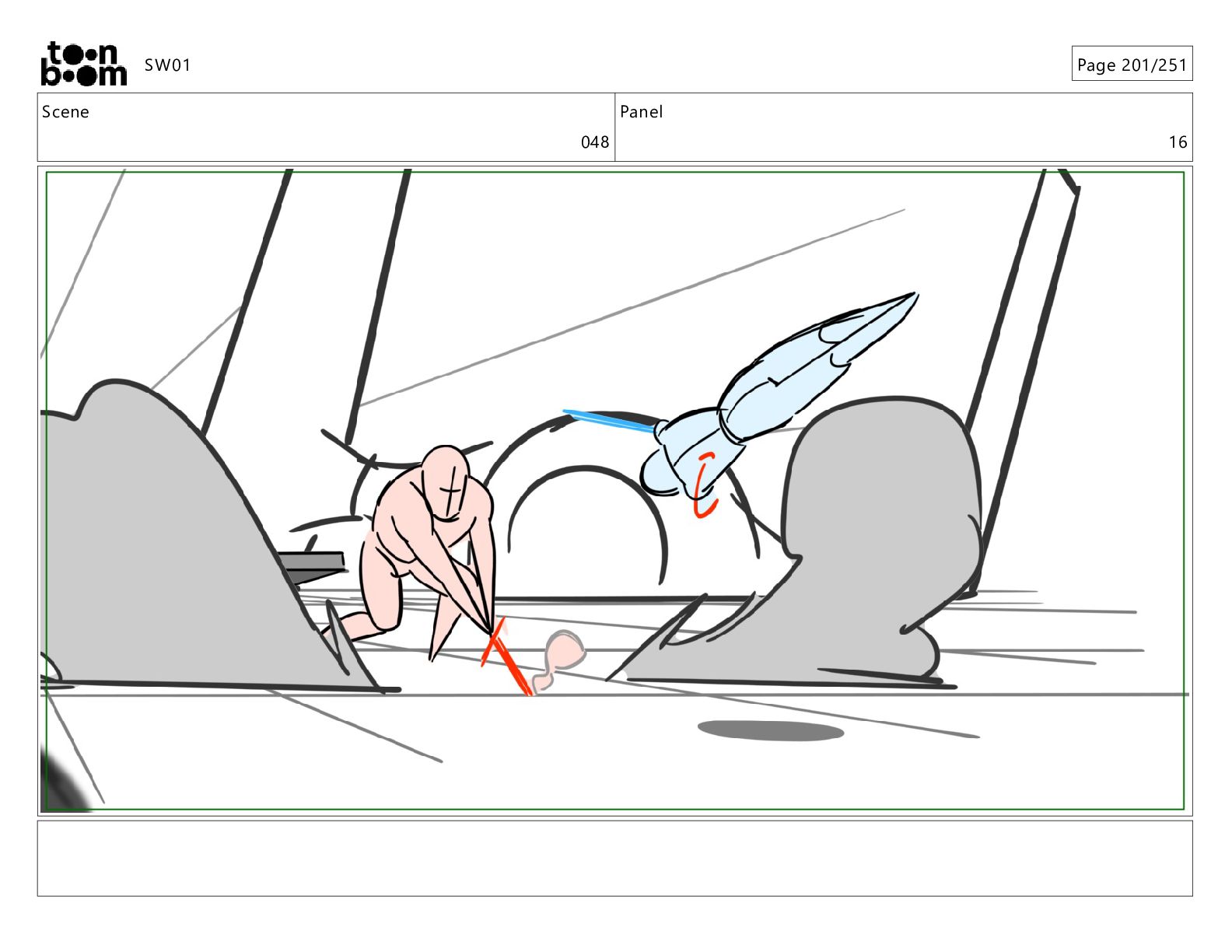Click the Scene label
Screen dimensions: 1232x952
pyautogui.click(x=65, y=112)
